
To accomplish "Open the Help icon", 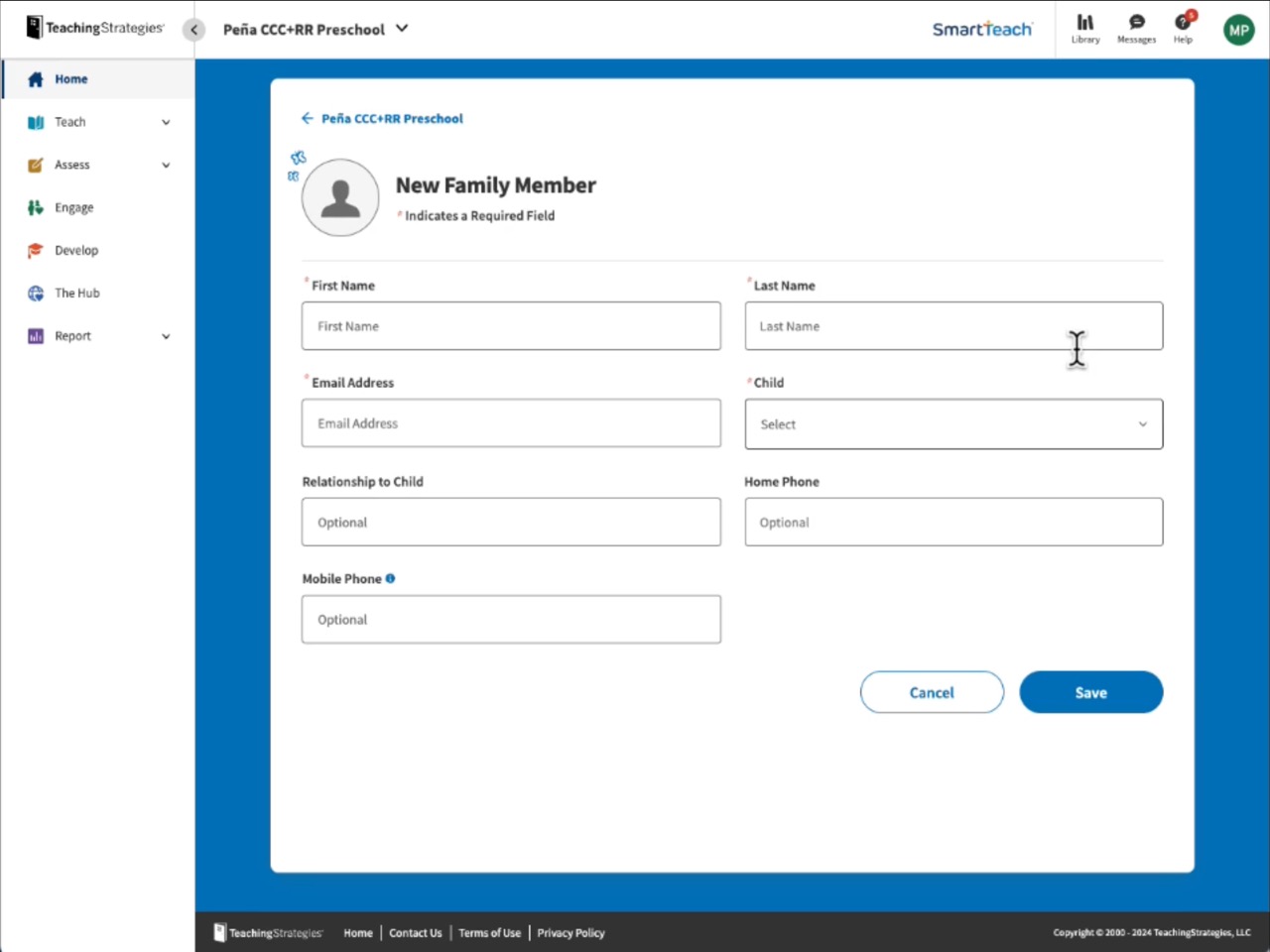I will [1183, 29].
